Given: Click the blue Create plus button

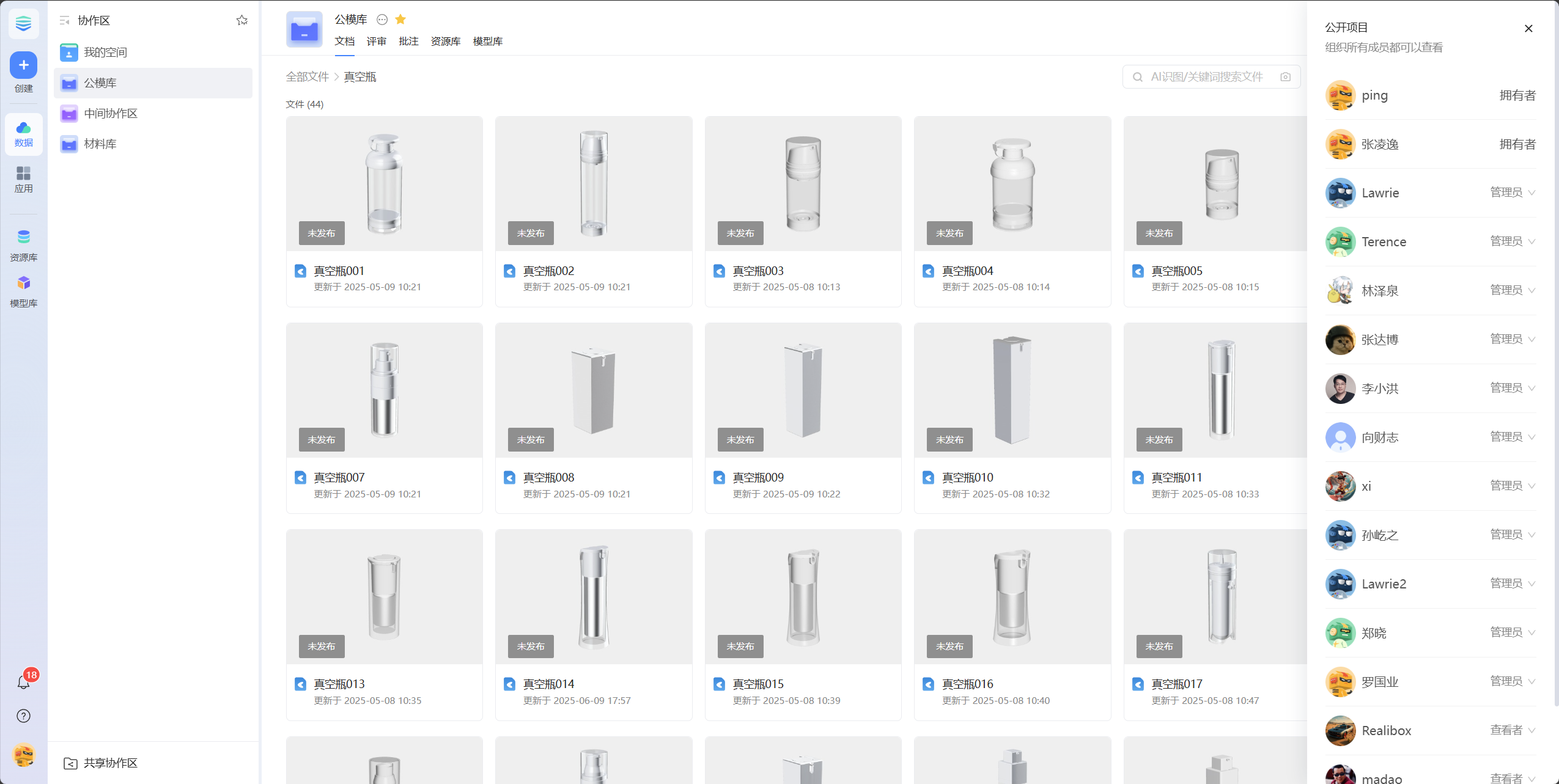Looking at the screenshot, I should [23, 65].
